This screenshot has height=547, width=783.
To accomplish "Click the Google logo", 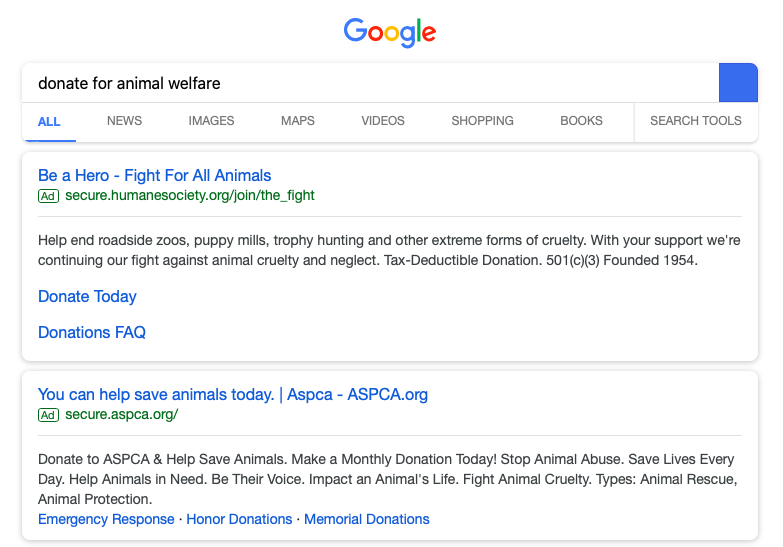I will [x=390, y=32].
